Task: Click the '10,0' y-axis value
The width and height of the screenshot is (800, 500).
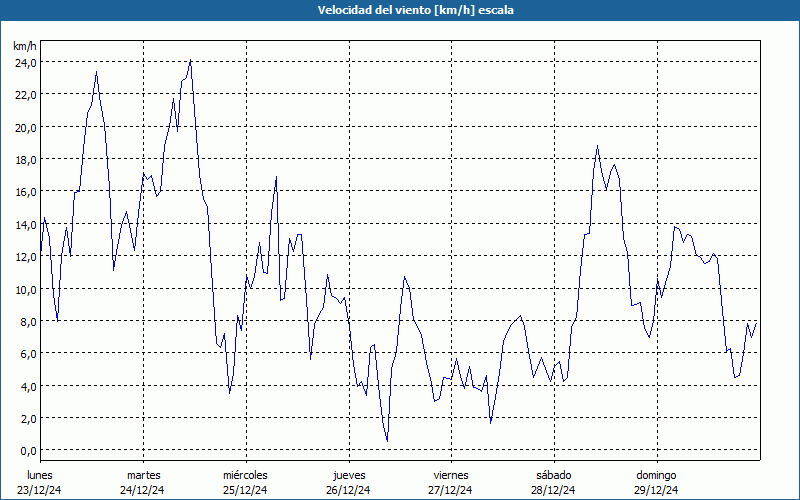Action: 26,289
